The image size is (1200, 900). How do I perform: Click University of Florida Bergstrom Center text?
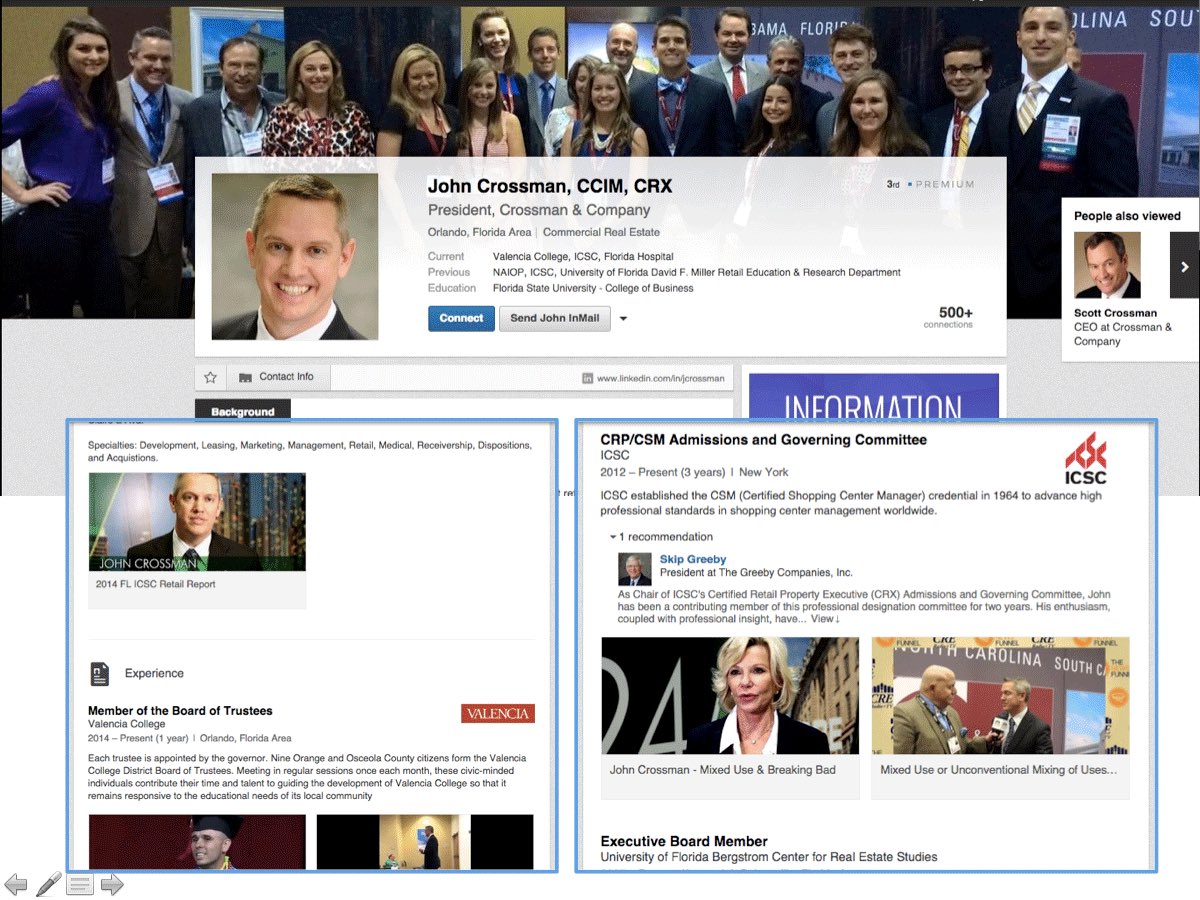[x=769, y=857]
